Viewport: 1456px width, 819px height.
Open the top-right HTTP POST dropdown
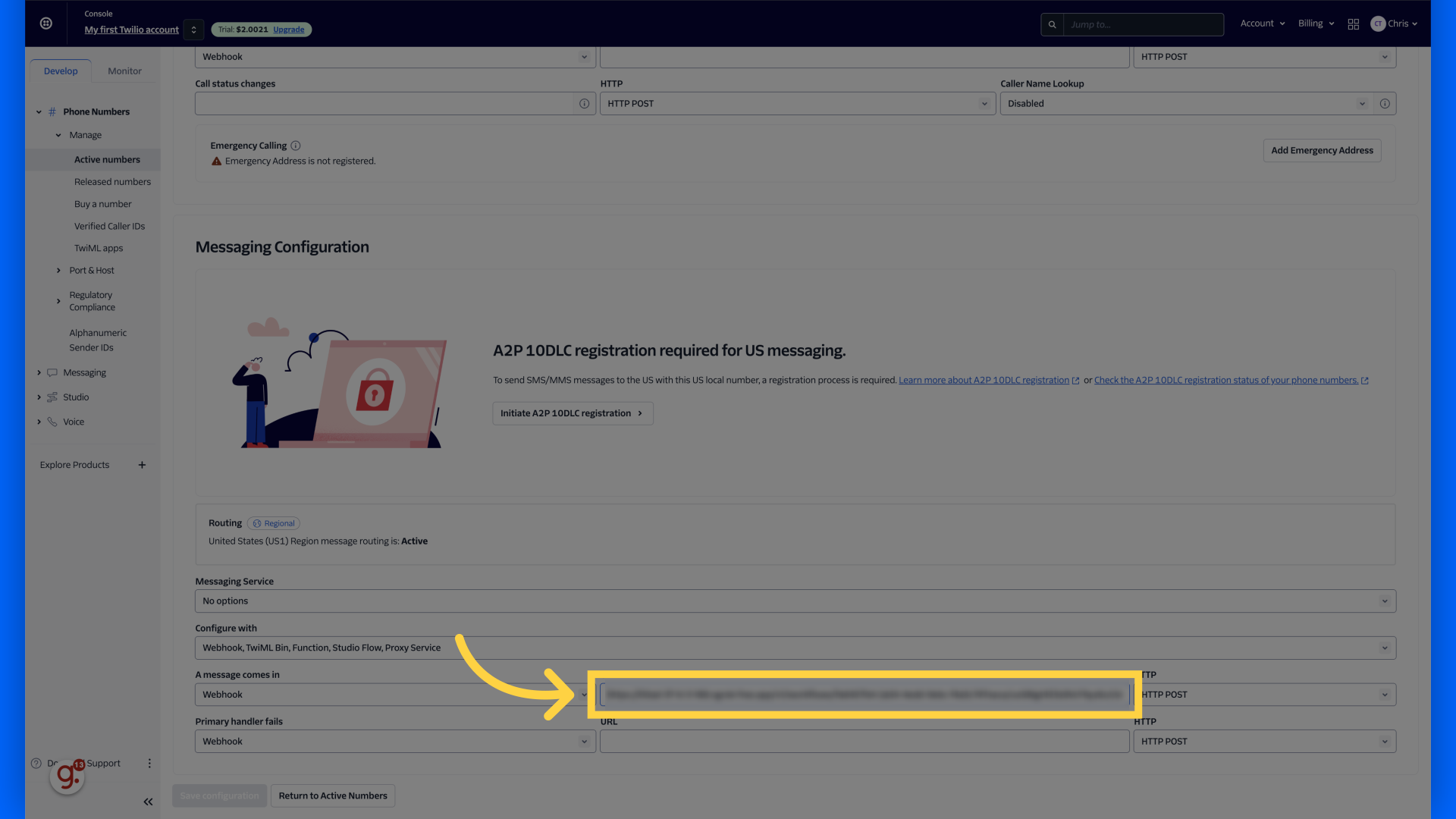point(1265,58)
